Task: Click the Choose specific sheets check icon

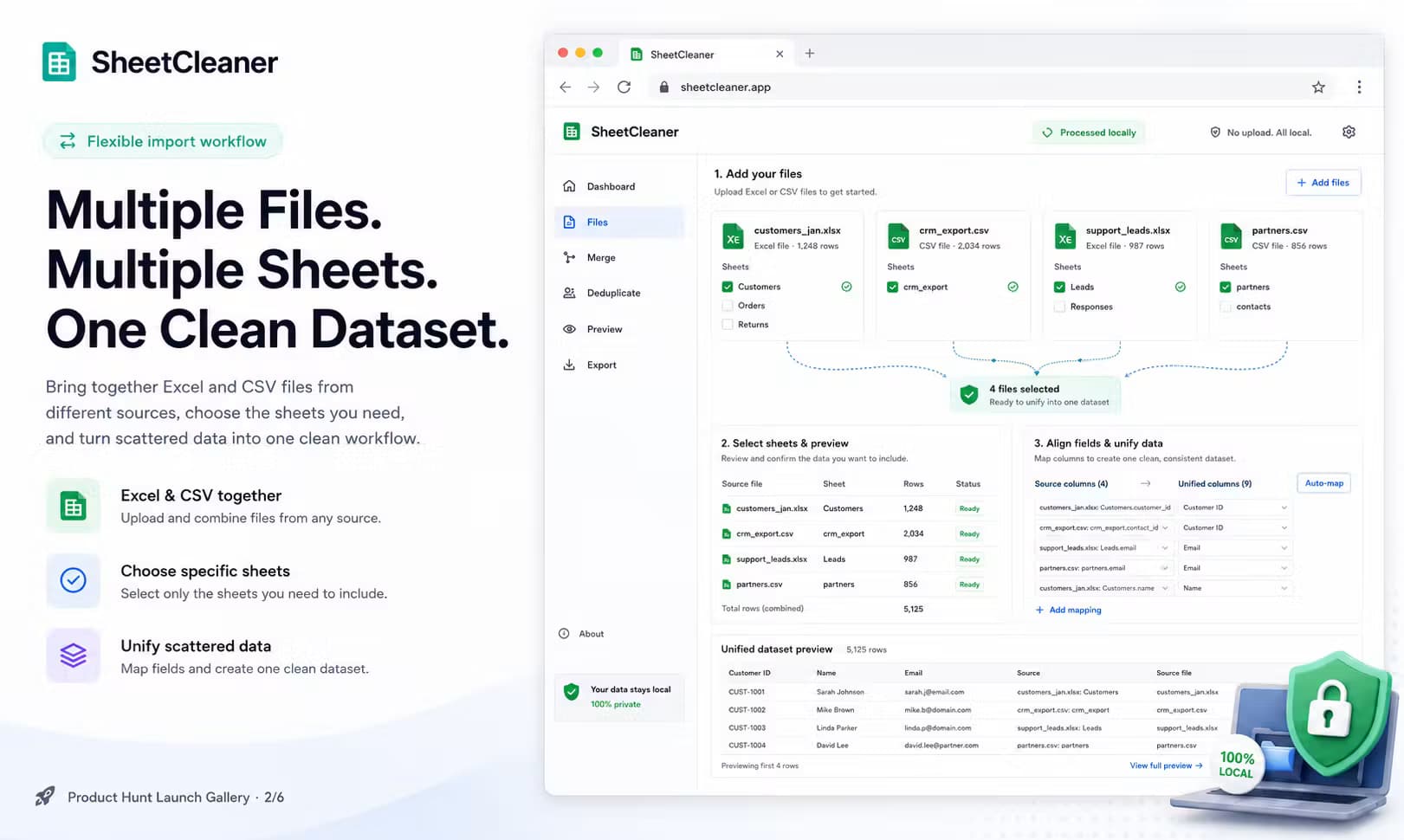Action: click(74, 580)
